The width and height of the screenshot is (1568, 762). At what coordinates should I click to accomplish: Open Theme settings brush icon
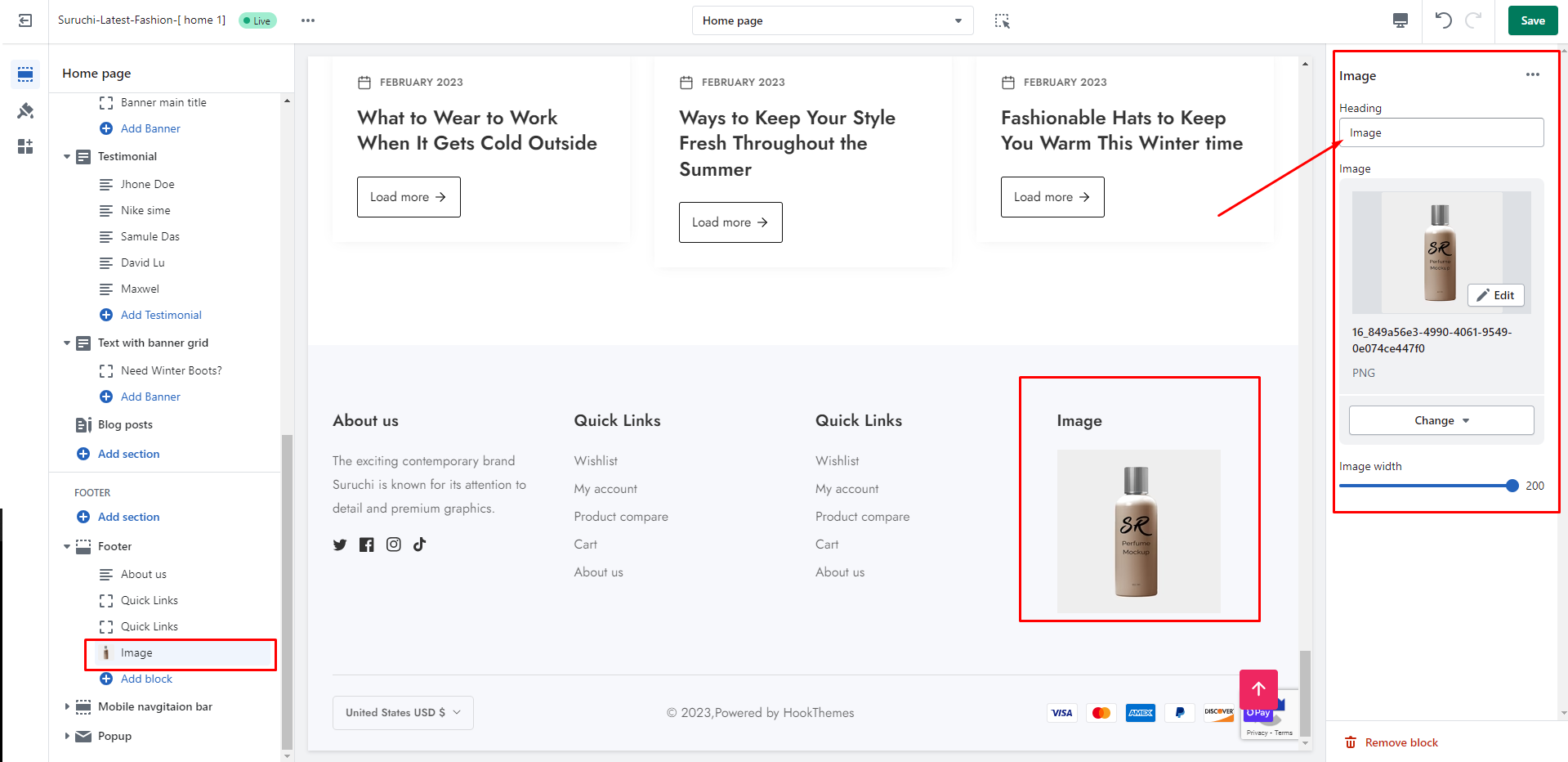(25, 110)
